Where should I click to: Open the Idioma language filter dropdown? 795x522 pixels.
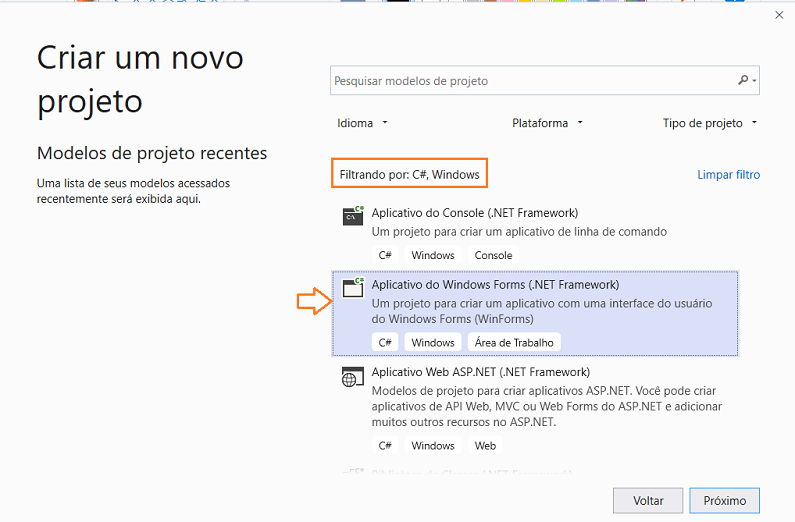[x=362, y=123]
